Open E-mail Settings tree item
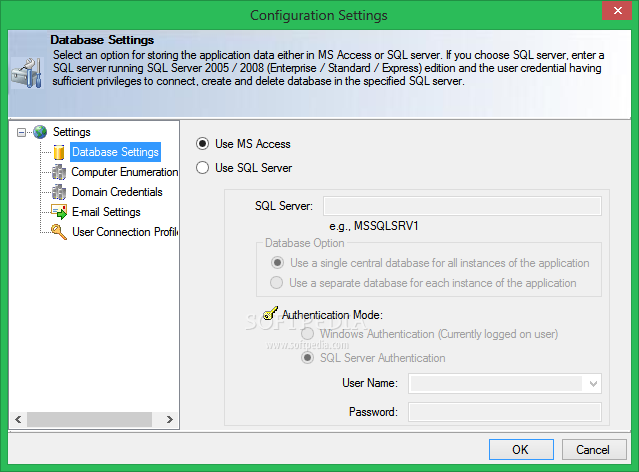The height and width of the screenshot is (472, 639). click(106, 212)
